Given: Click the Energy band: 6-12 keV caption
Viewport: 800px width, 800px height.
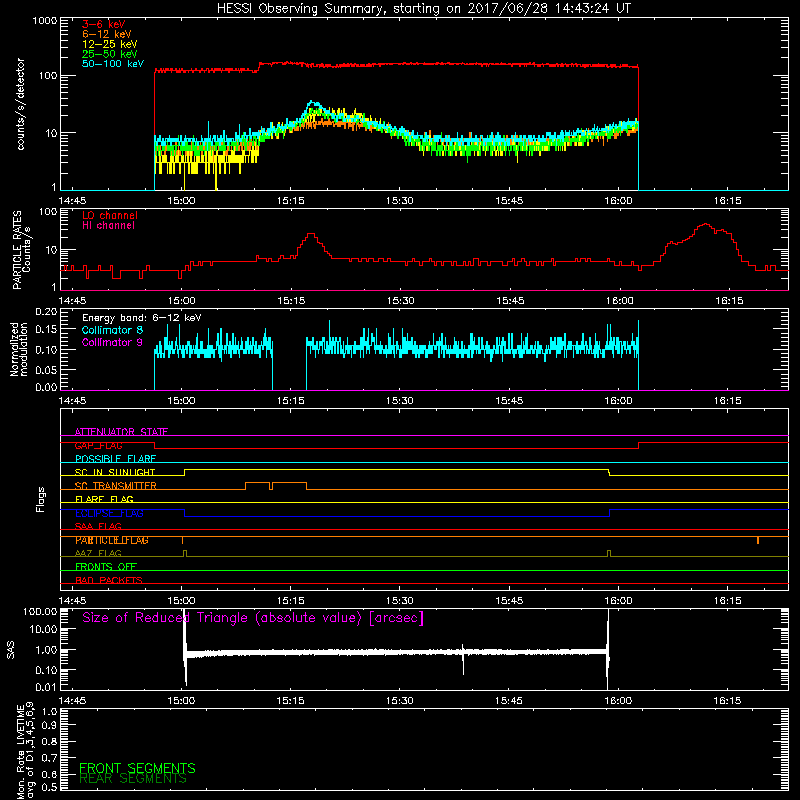Looking at the screenshot, I should click(x=141, y=318).
